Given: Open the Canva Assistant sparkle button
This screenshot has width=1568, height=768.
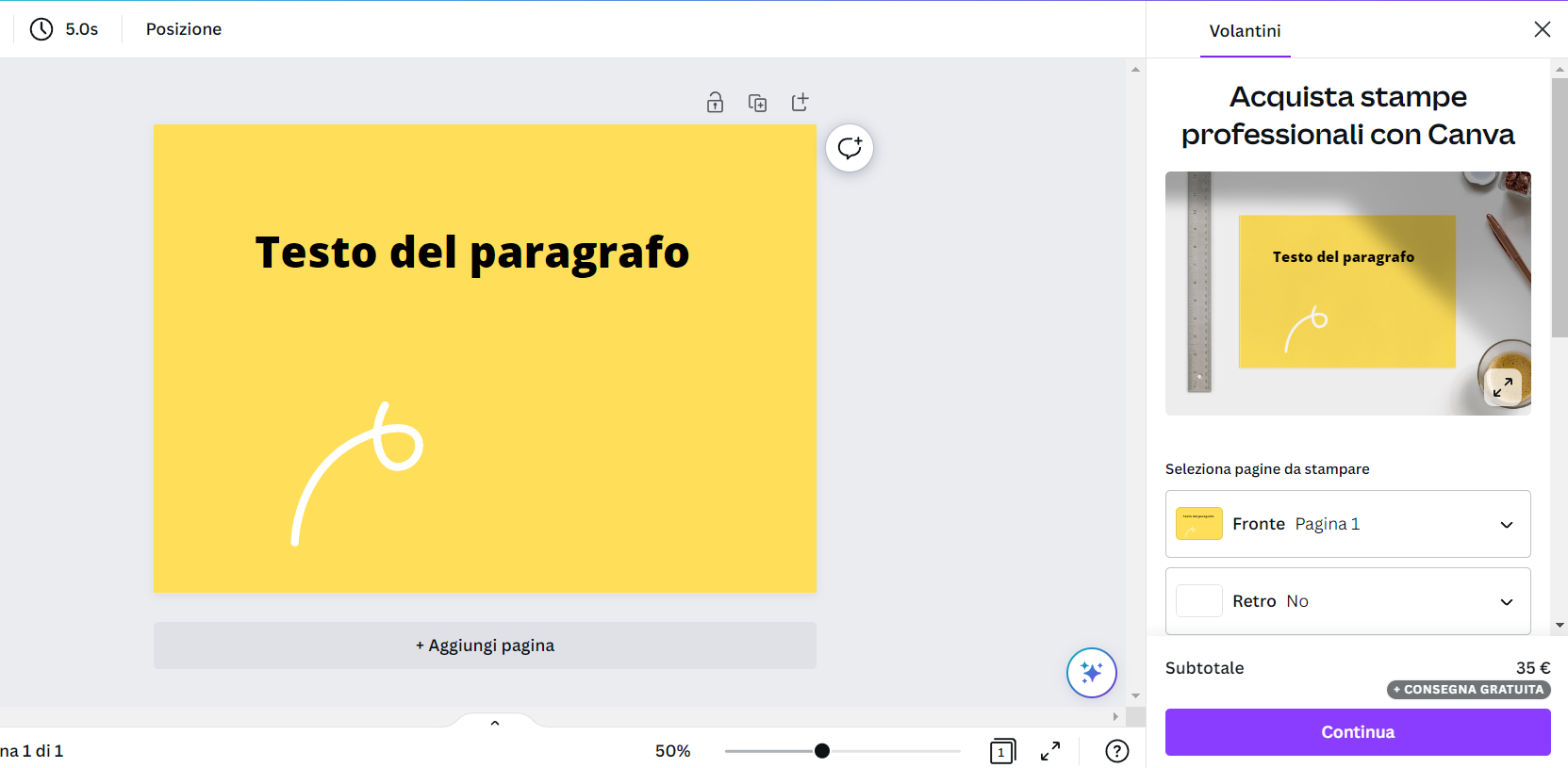Looking at the screenshot, I should 1091,673.
